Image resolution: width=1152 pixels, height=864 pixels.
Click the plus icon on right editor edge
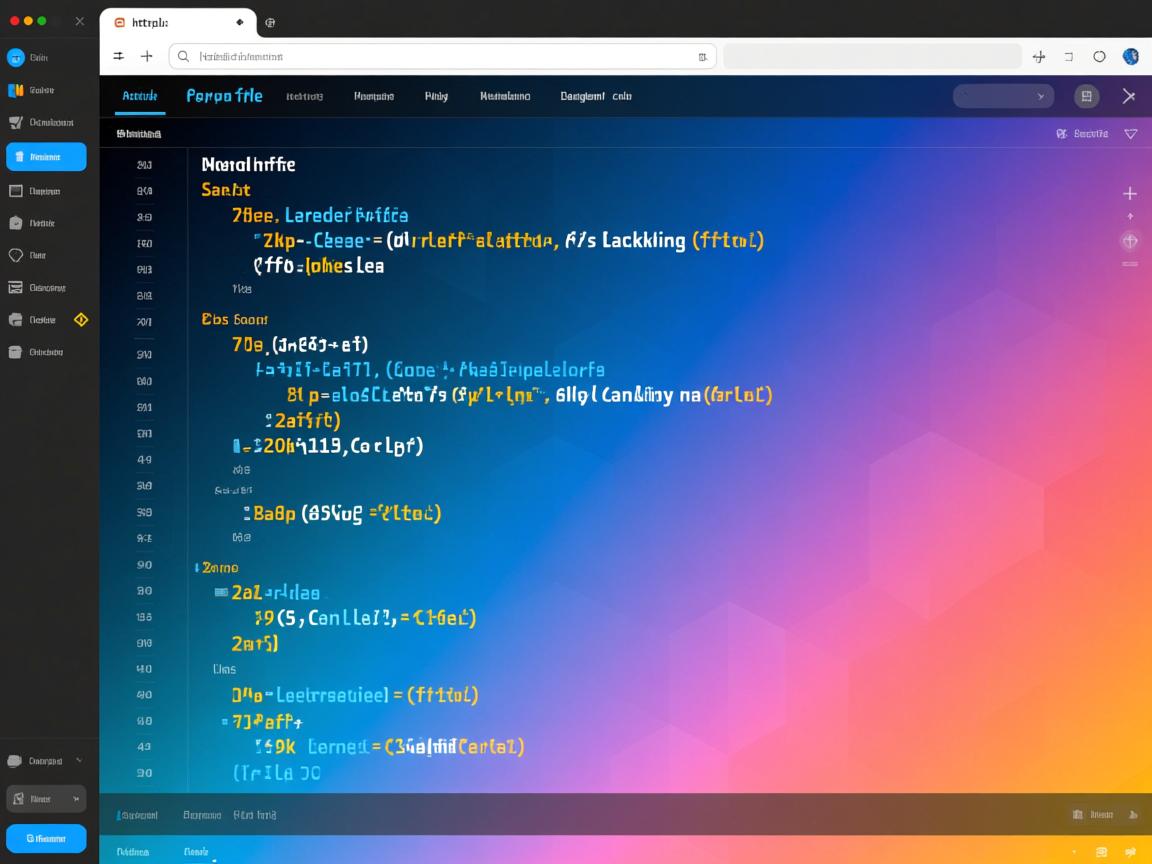point(1130,193)
